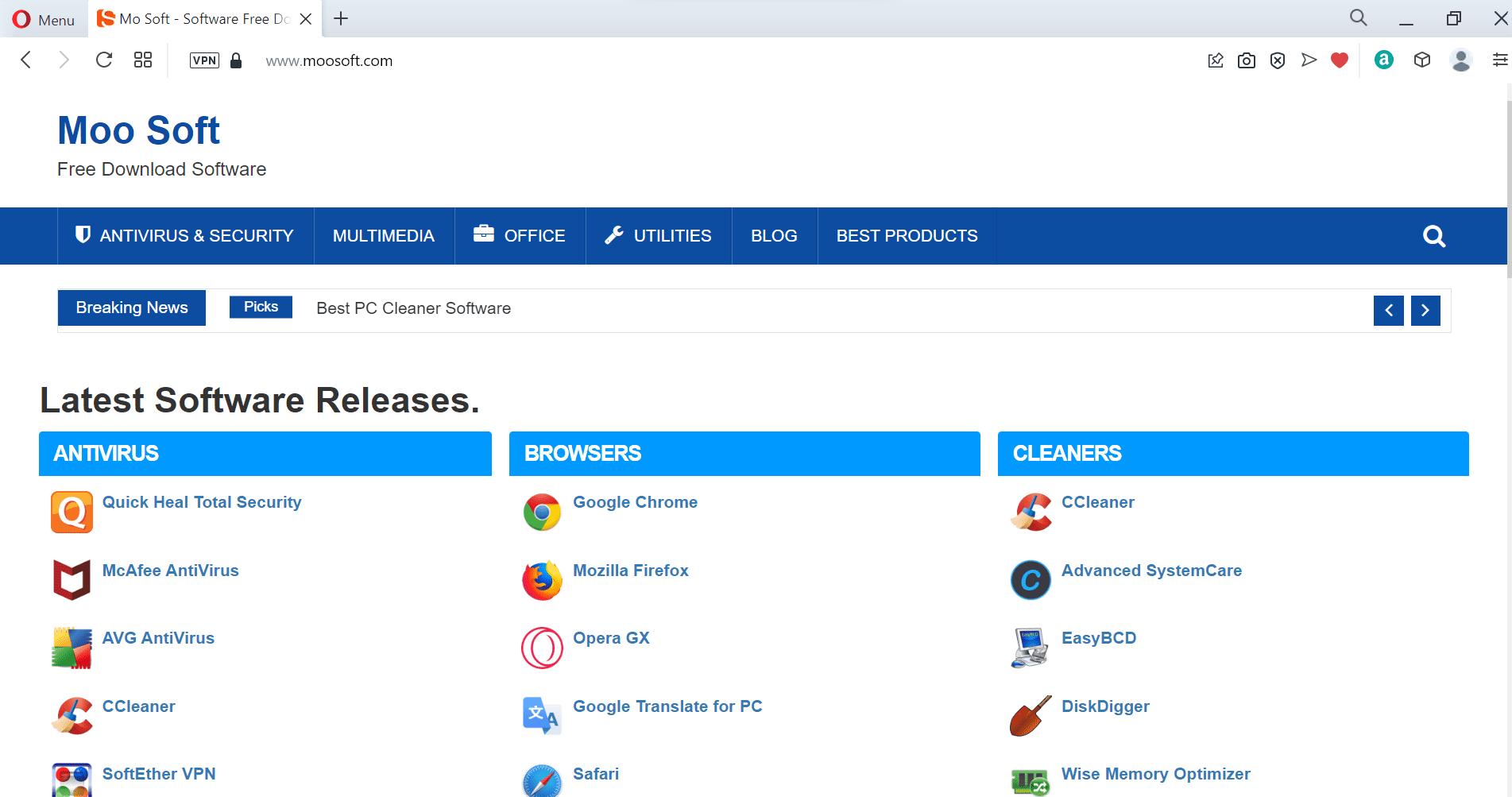This screenshot has height=797, width=1512.
Task: Open the edit/share page icon
Action: 1216,60
